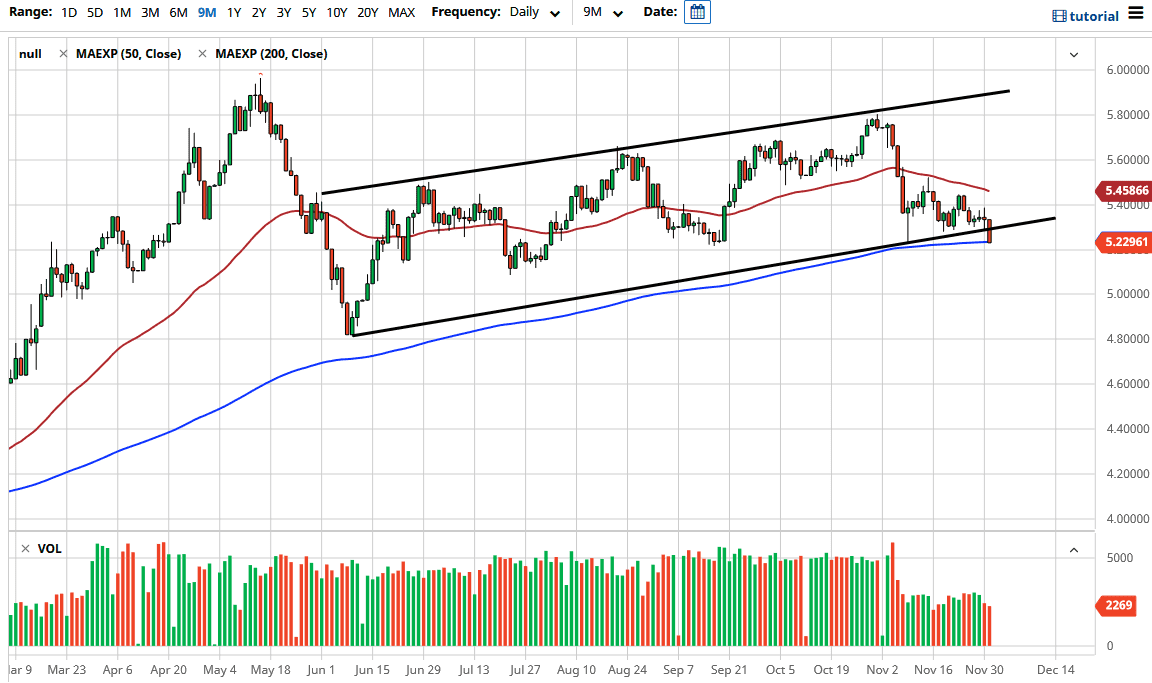This screenshot has height=683, width=1152.
Task: Select the 1Y range
Action: (233, 13)
